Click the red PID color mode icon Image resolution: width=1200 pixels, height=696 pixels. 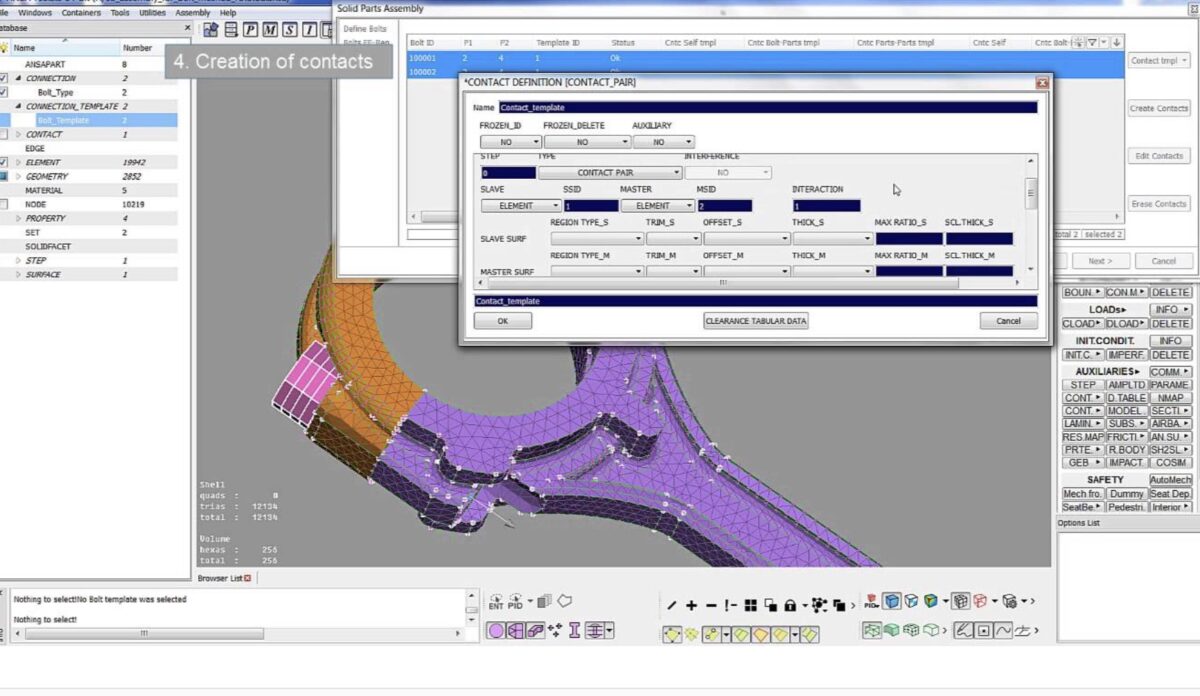point(871,602)
